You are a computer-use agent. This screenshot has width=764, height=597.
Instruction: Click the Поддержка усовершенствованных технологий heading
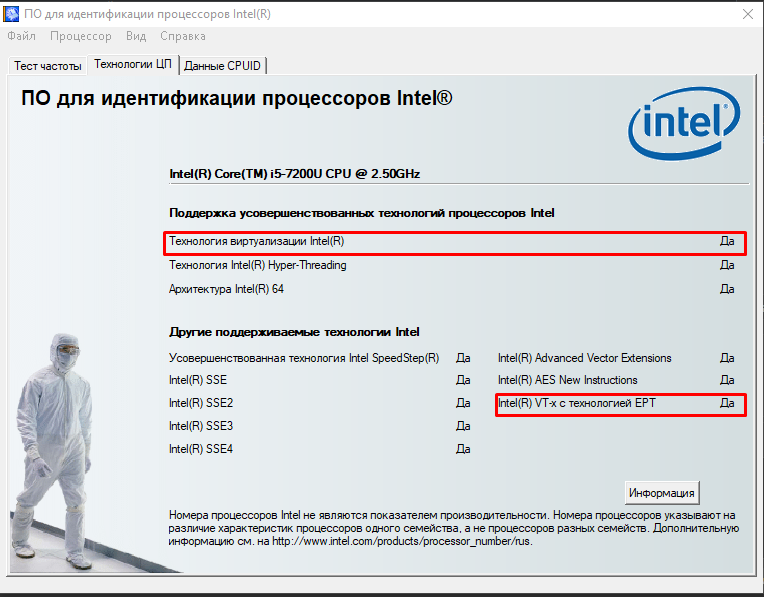pos(362,213)
